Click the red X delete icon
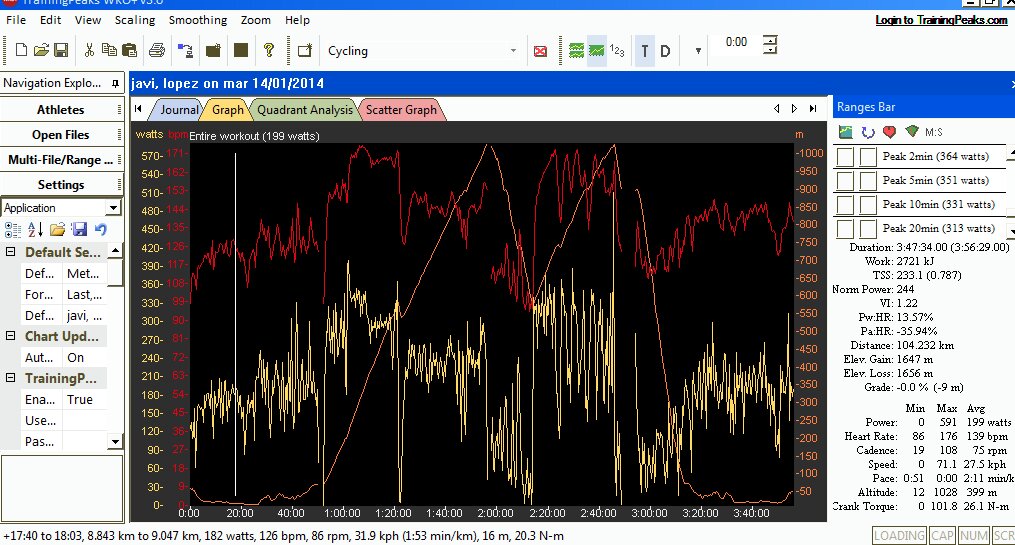The height and width of the screenshot is (545, 1015). click(541, 51)
